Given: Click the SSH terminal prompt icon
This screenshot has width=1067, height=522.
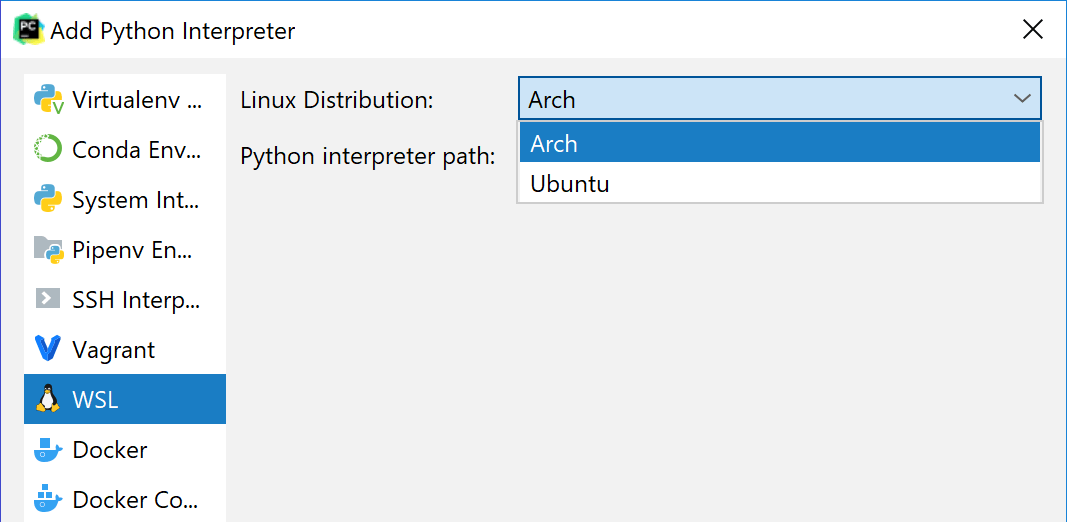Looking at the screenshot, I should [48, 299].
